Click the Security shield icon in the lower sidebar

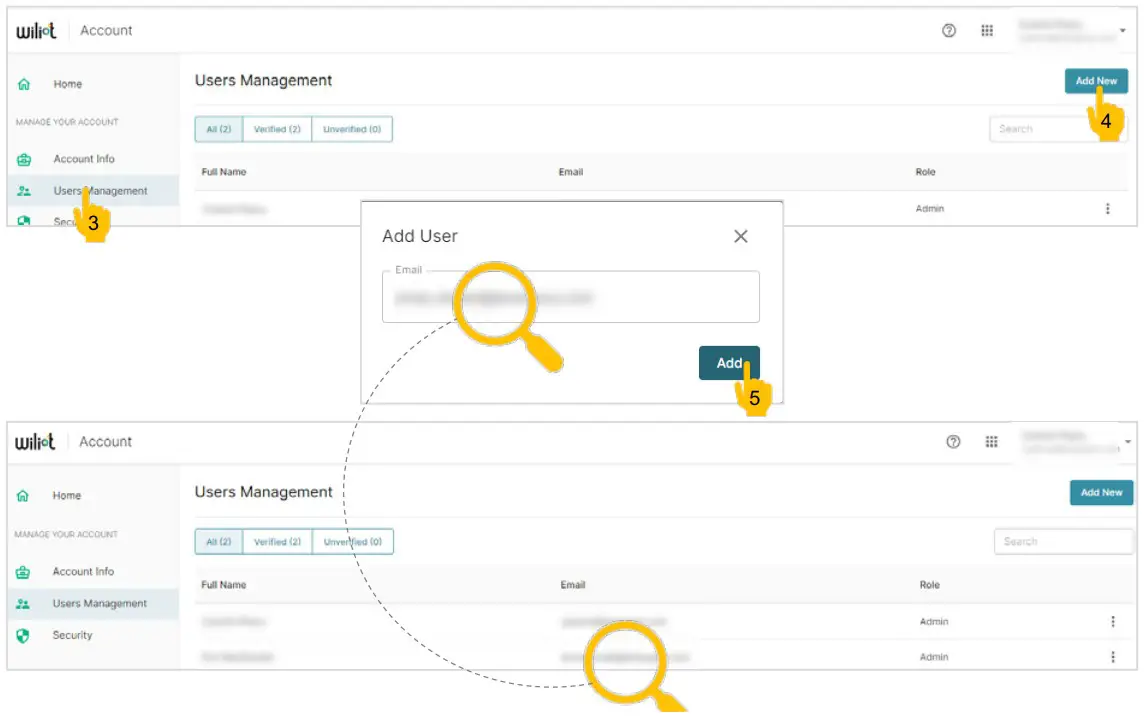24,635
